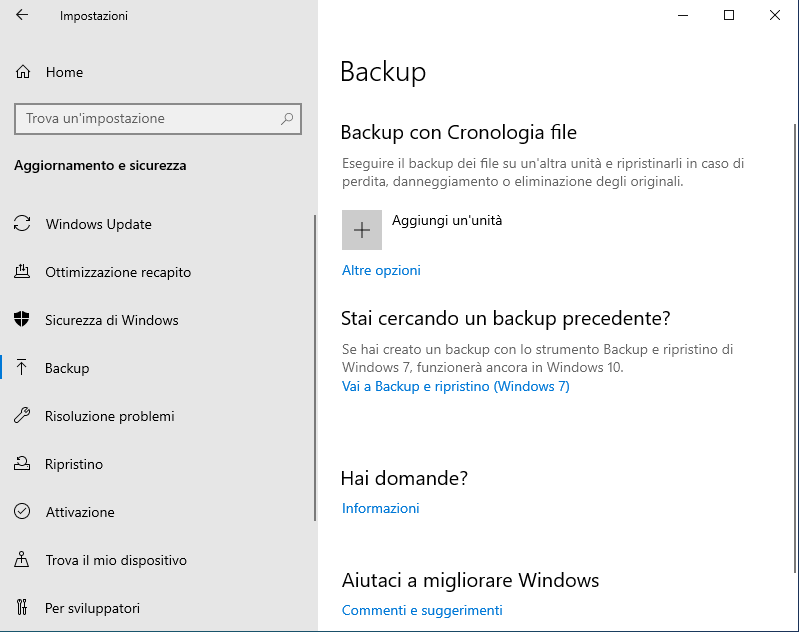
Task: Click the Windows Update sync icon
Action: 22,224
